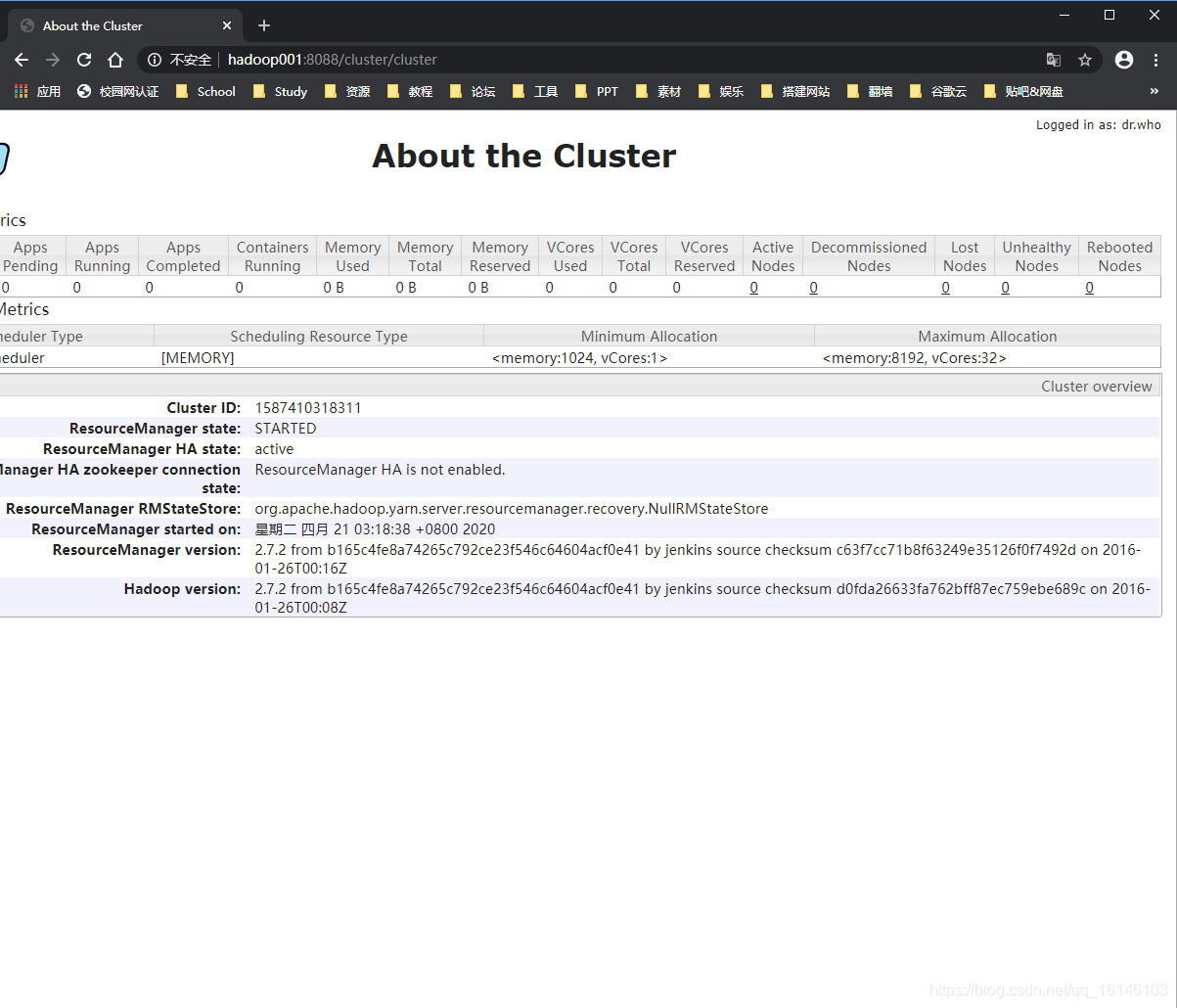The height and width of the screenshot is (1008, 1177).
Task: Select the NullRMStateStore class name
Action: coord(512,509)
